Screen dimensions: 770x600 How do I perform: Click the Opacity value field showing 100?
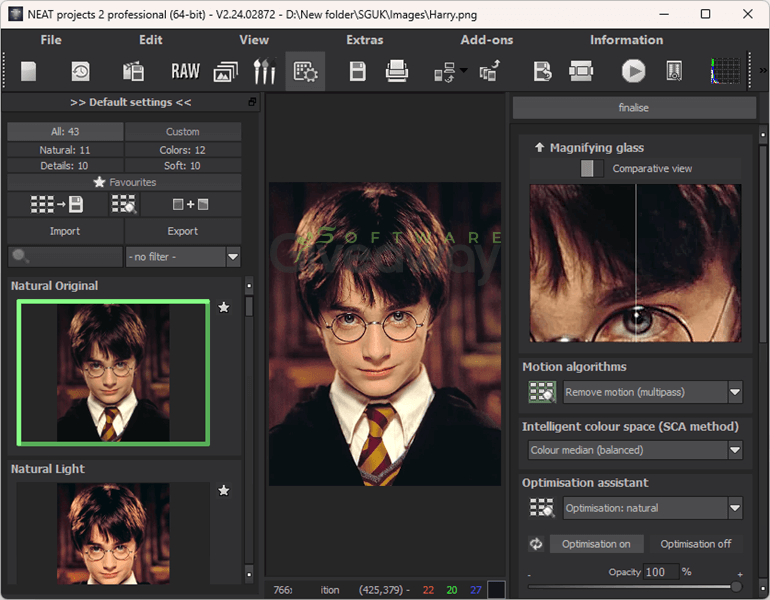(x=660, y=572)
